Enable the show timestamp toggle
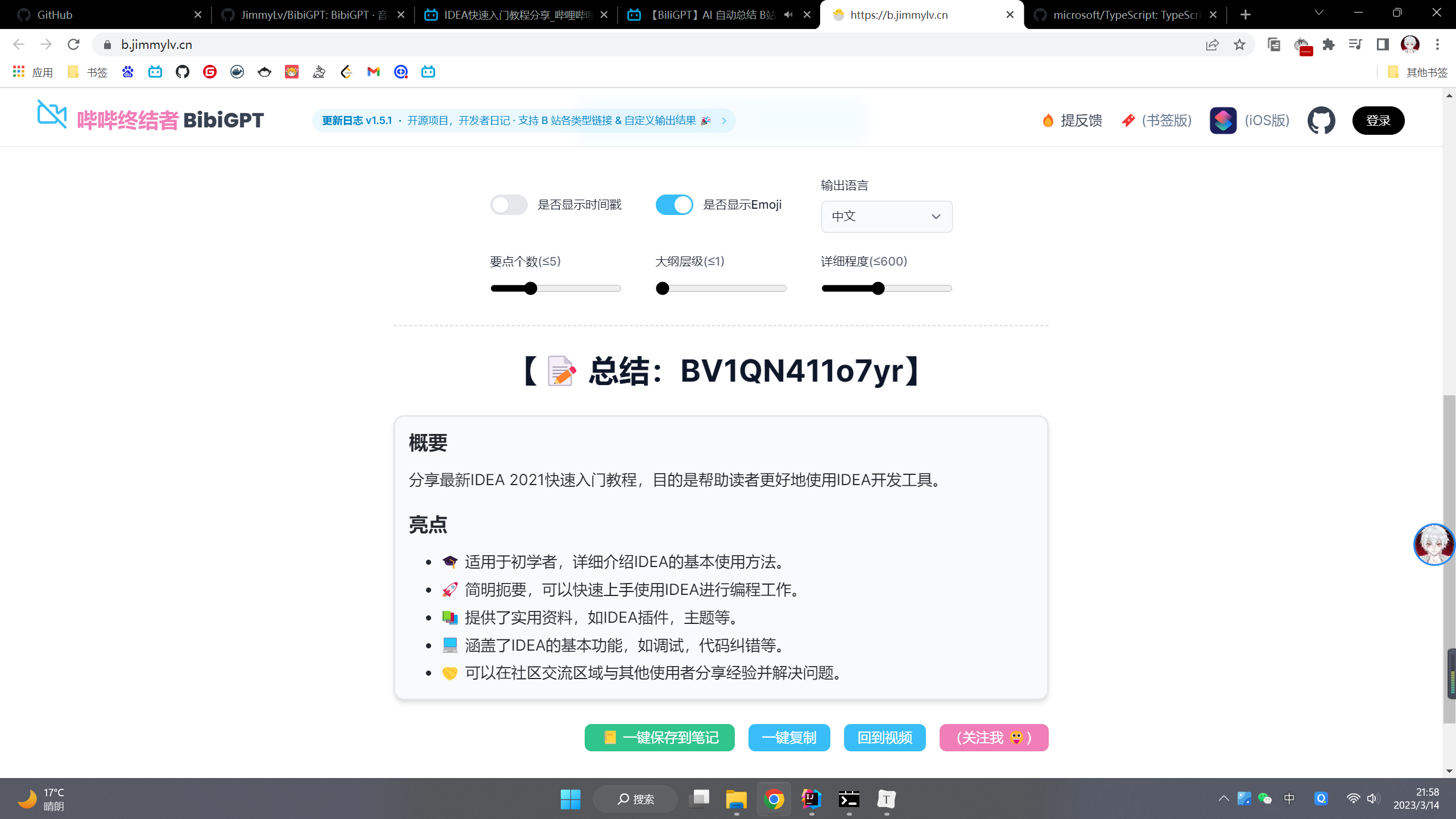 tap(509, 205)
